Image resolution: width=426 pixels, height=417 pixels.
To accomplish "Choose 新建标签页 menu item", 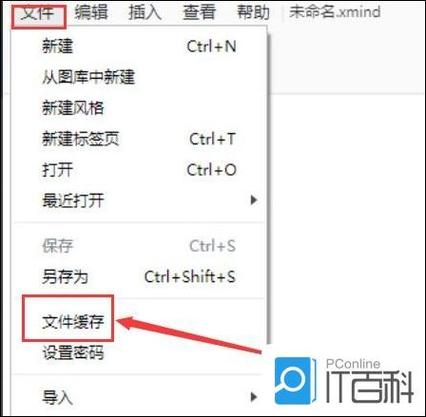I will [139, 139].
